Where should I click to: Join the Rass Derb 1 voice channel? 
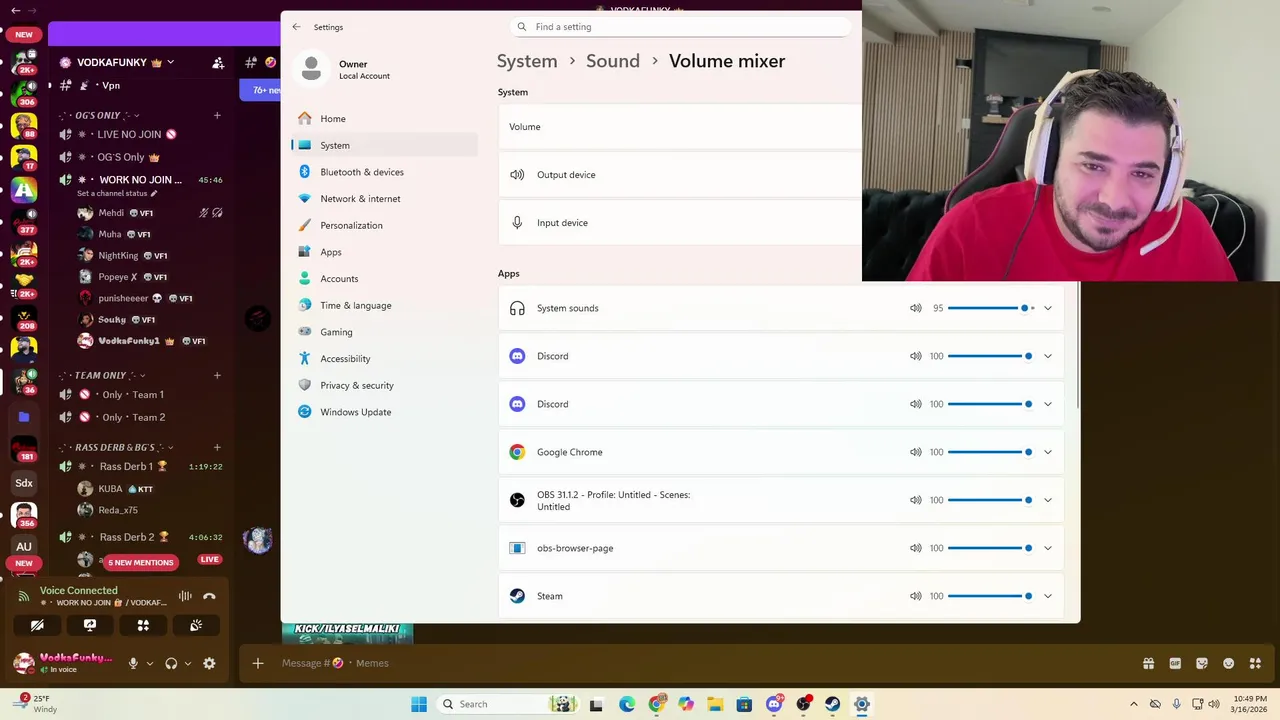126,466
